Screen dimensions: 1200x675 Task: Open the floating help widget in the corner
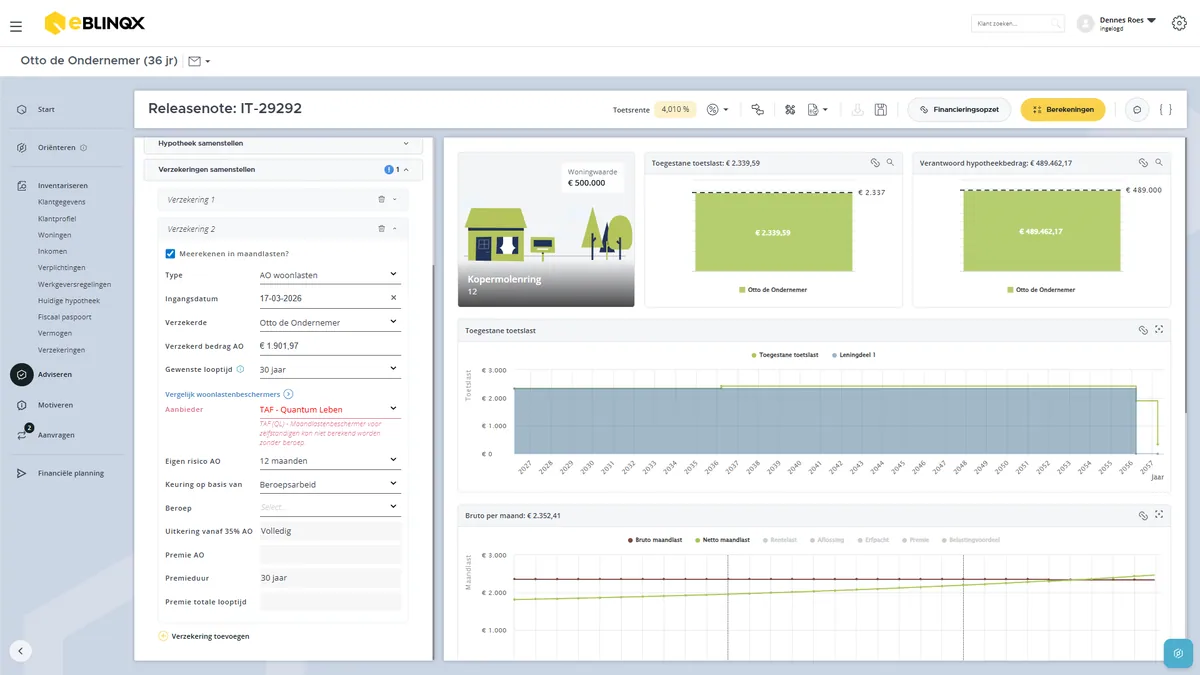pos(1179,652)
